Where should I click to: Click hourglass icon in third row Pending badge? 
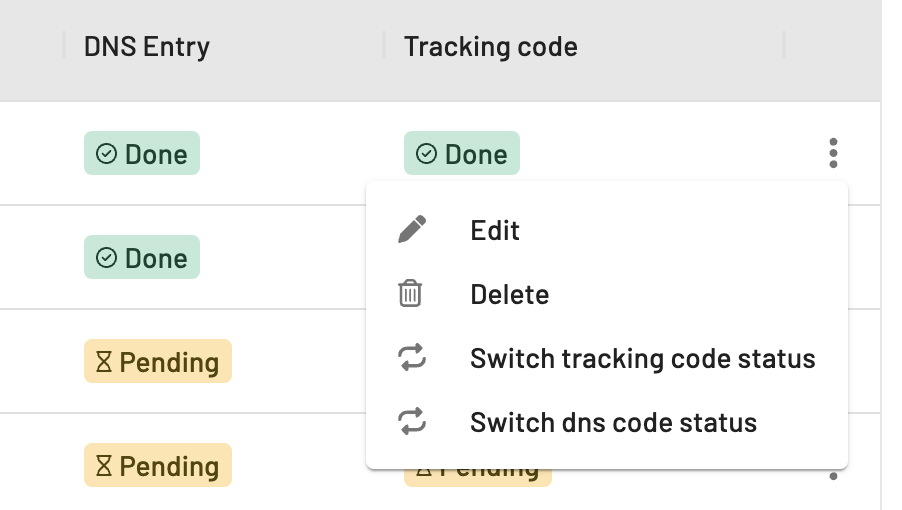point(104,362)
